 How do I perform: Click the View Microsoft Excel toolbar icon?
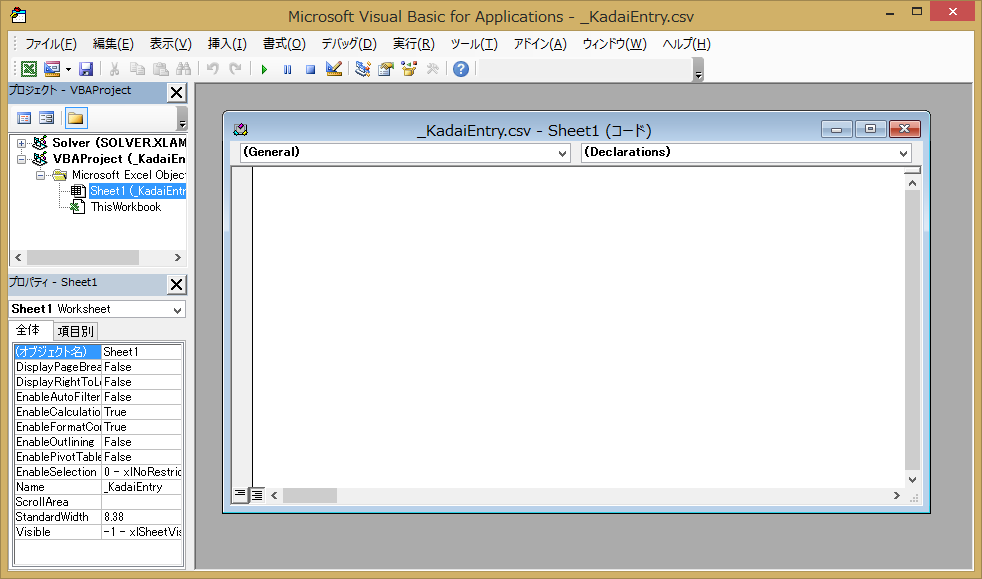tap(29, 69)
